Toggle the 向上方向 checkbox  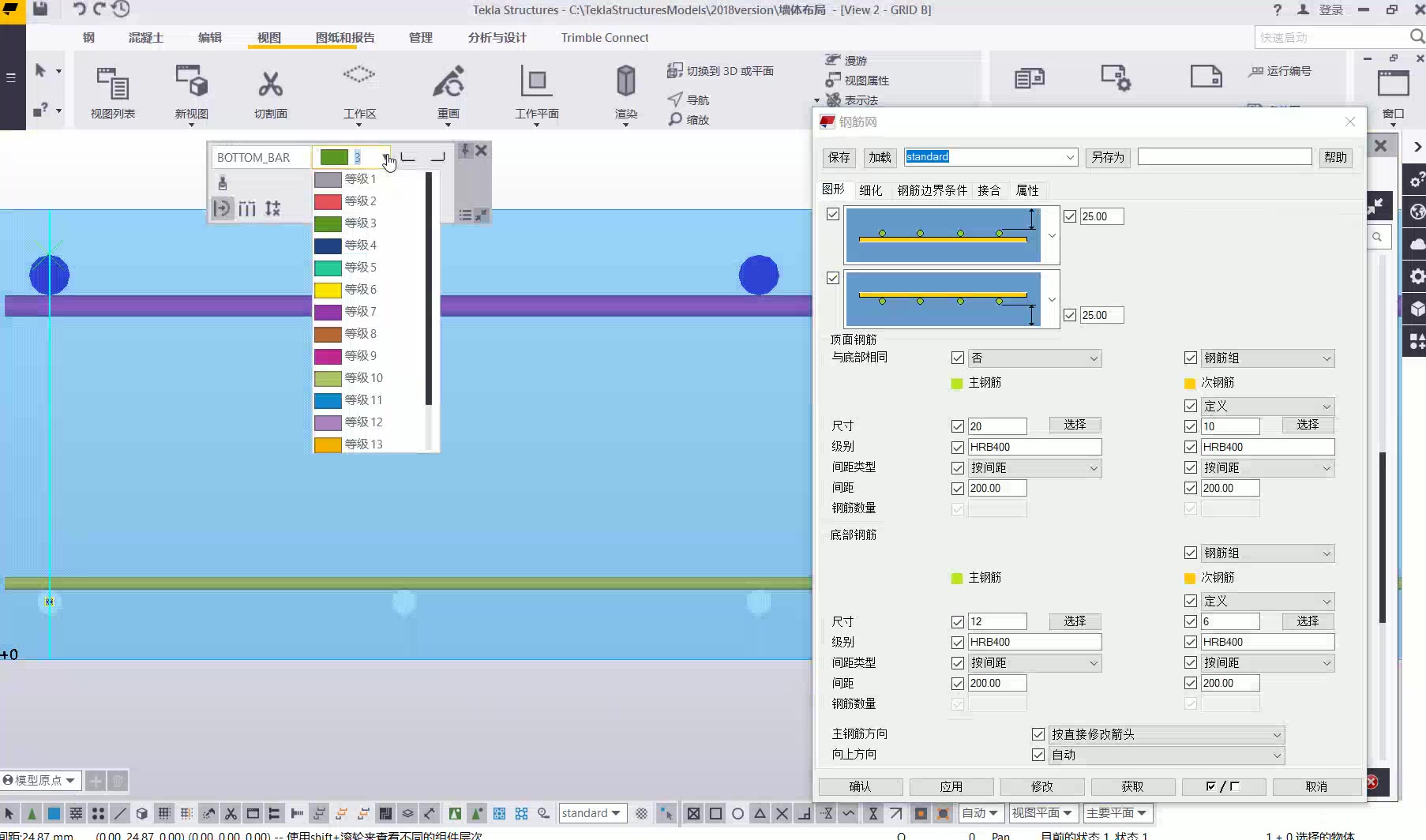coord(1038,756)
